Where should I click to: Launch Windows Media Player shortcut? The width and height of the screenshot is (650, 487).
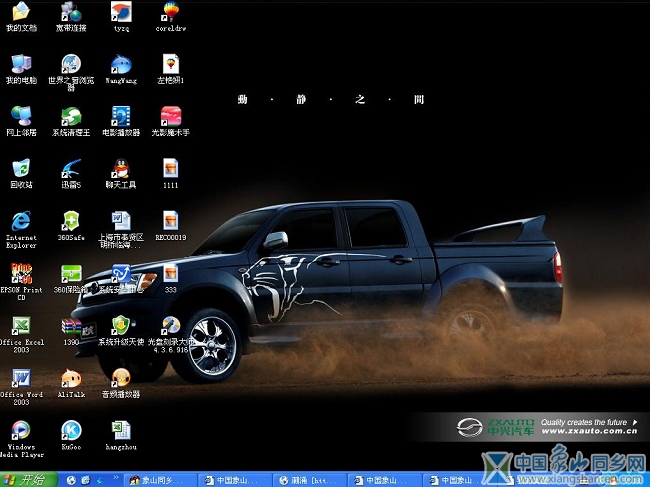(21, 430)
